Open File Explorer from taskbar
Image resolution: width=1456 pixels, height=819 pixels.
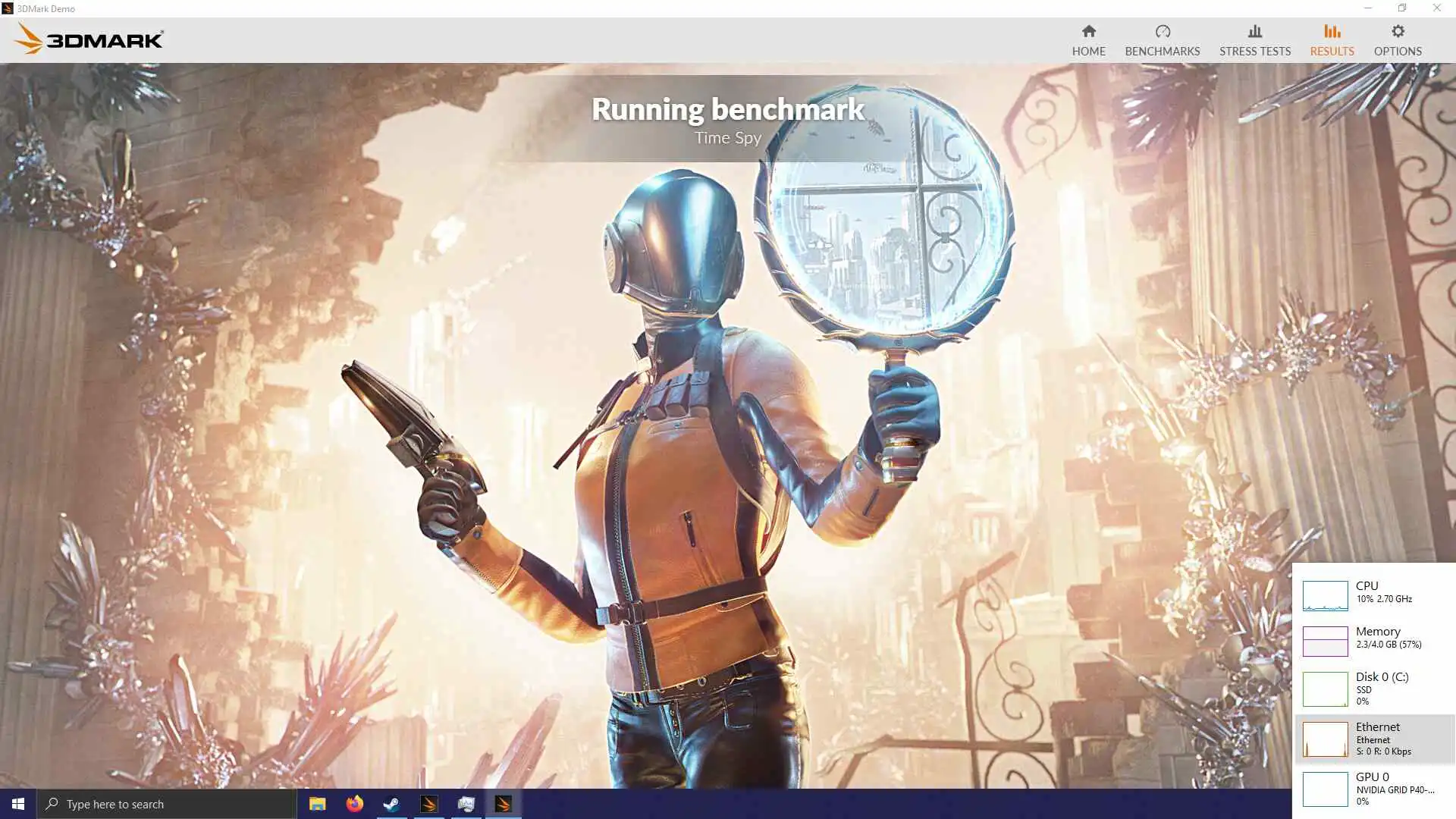click(317, 804)
